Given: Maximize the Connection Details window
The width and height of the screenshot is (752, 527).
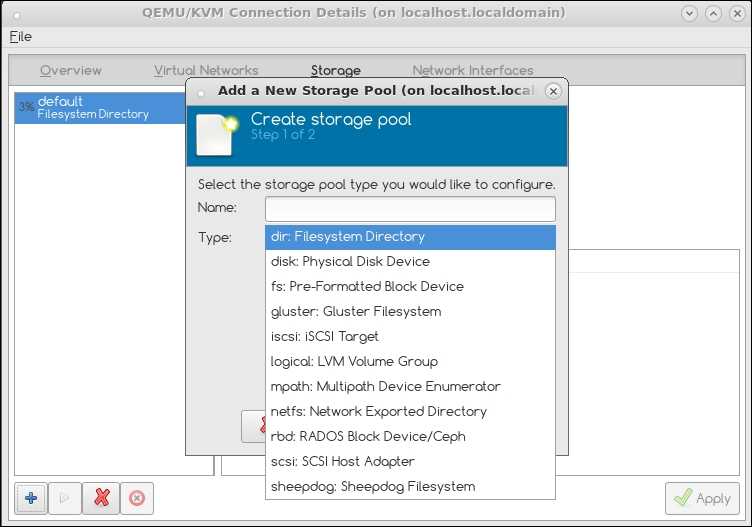Looking at the screenshot, I should (x=713, y=13).
